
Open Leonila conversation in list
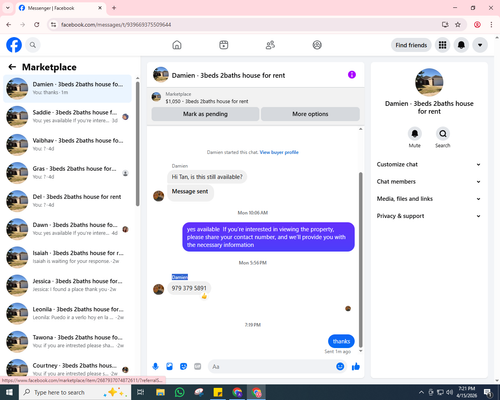(x=67, y=314)
